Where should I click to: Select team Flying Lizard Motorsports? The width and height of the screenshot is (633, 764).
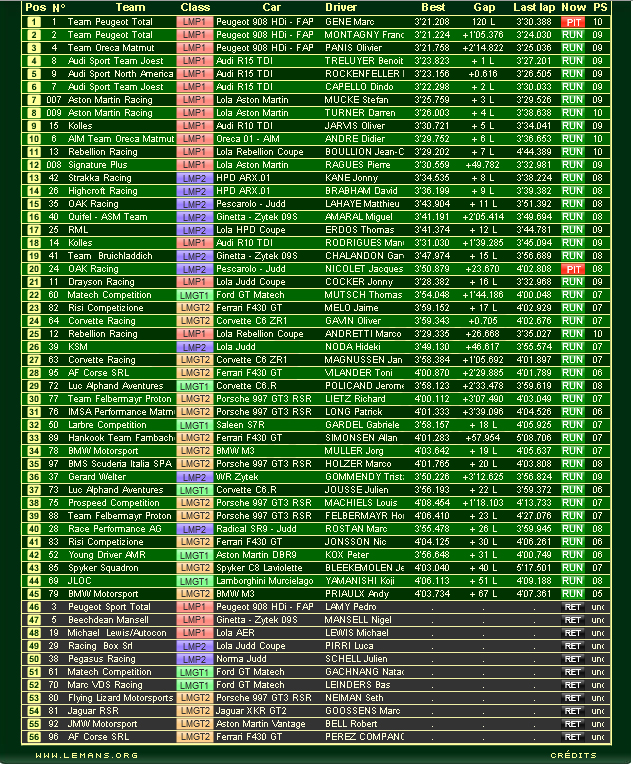120,698
